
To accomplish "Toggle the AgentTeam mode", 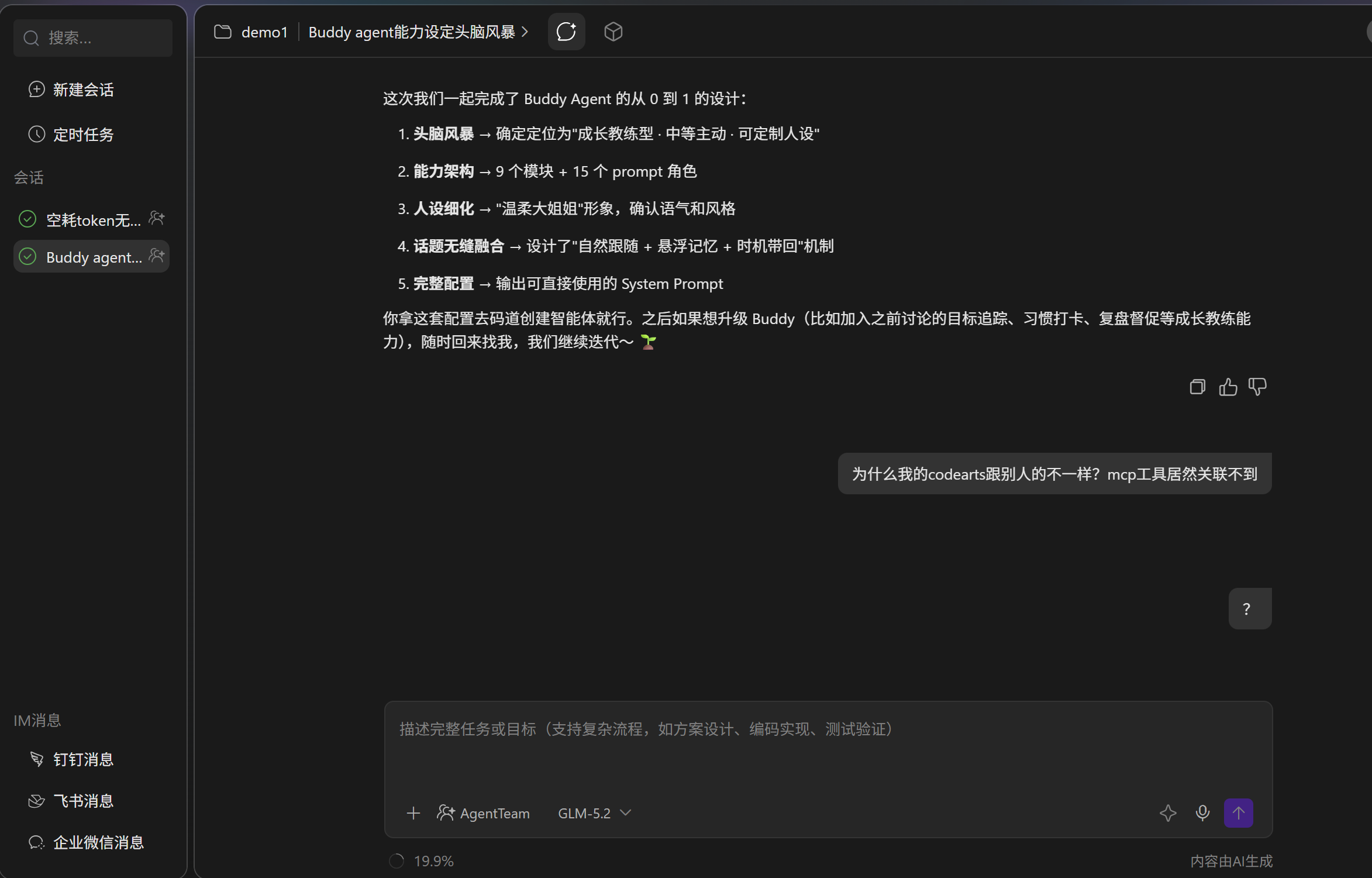I will click(484, 813).
